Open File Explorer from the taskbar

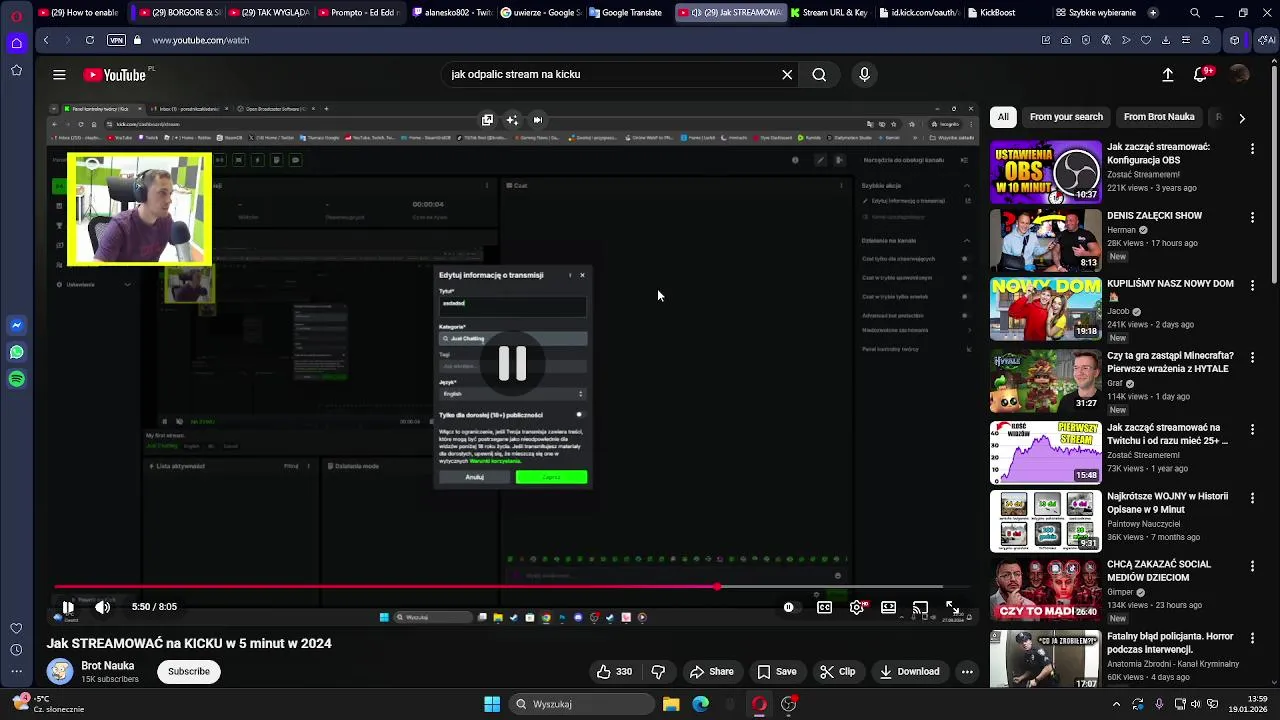[x=671, y=704]
